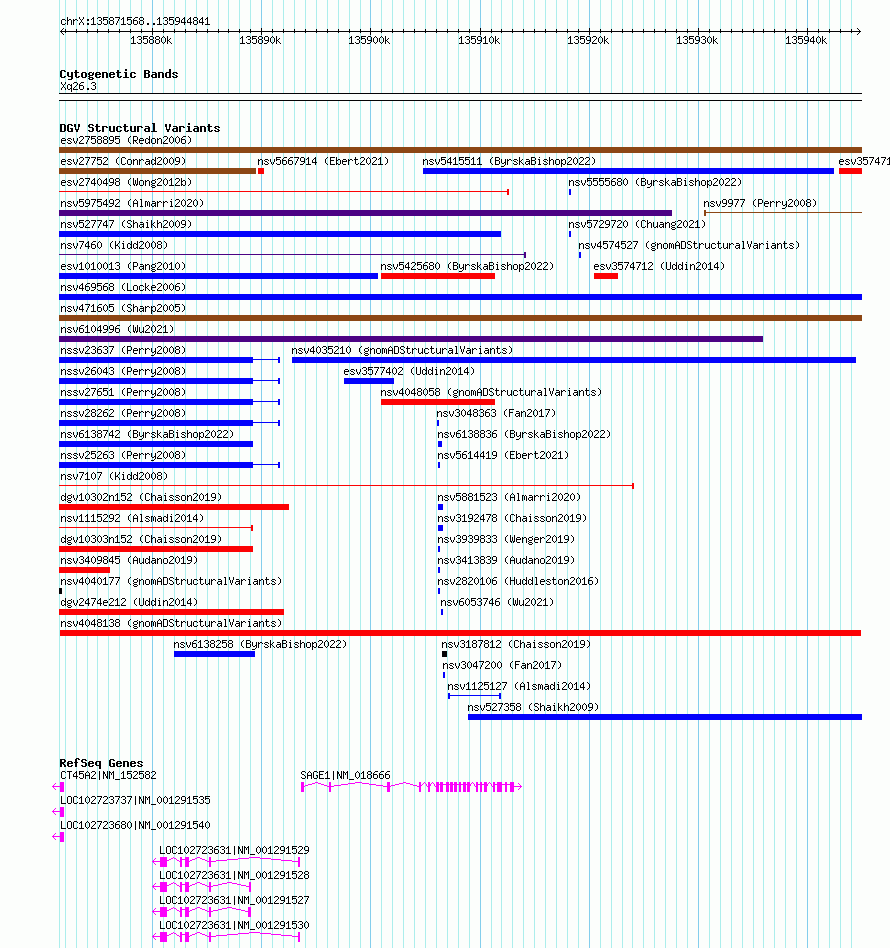Image resolution: width=890 pixels, height=948 pixels.
Task: Select esv1010013 (Pang2010) label
Action: point(123,267)
